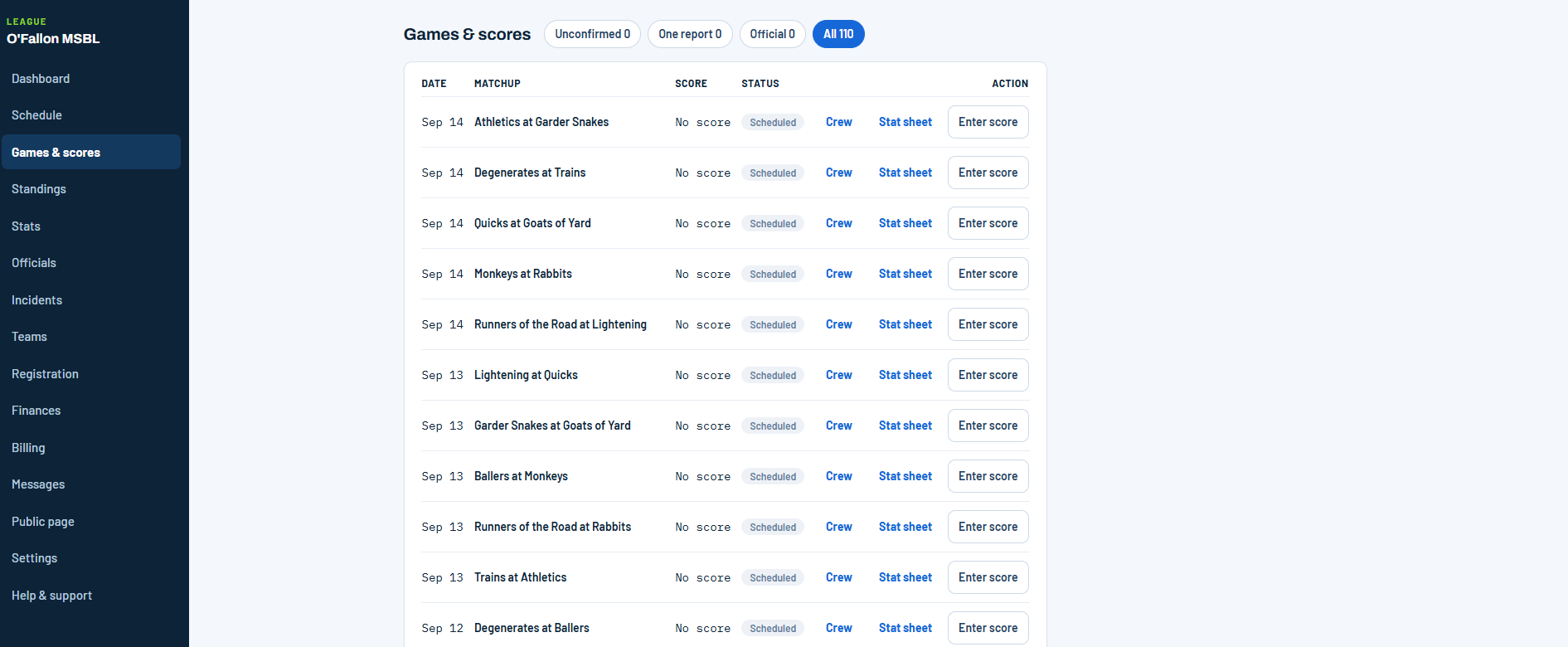This screenshot has height=647, width=1568.
Task: Open Stat sheet for Runners of the Road at Rabbits
Action: pos(905,527)
